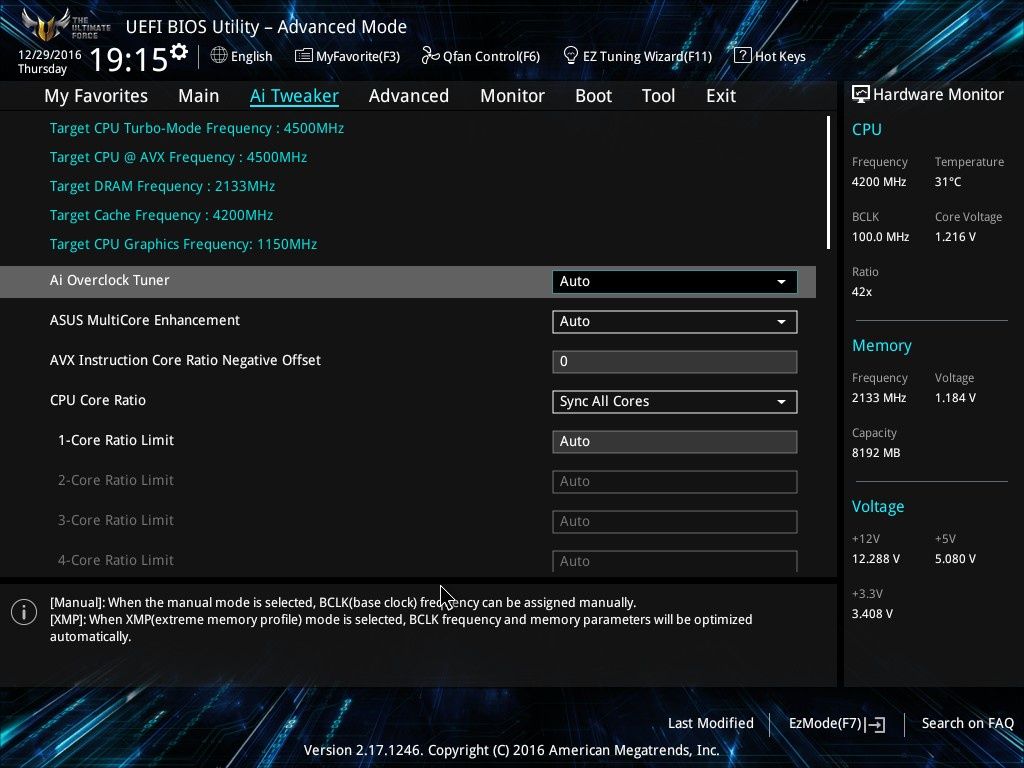Open Search on FAQ
The image size is (1024, 768).
pyautogui.click(x=967, y=723)
